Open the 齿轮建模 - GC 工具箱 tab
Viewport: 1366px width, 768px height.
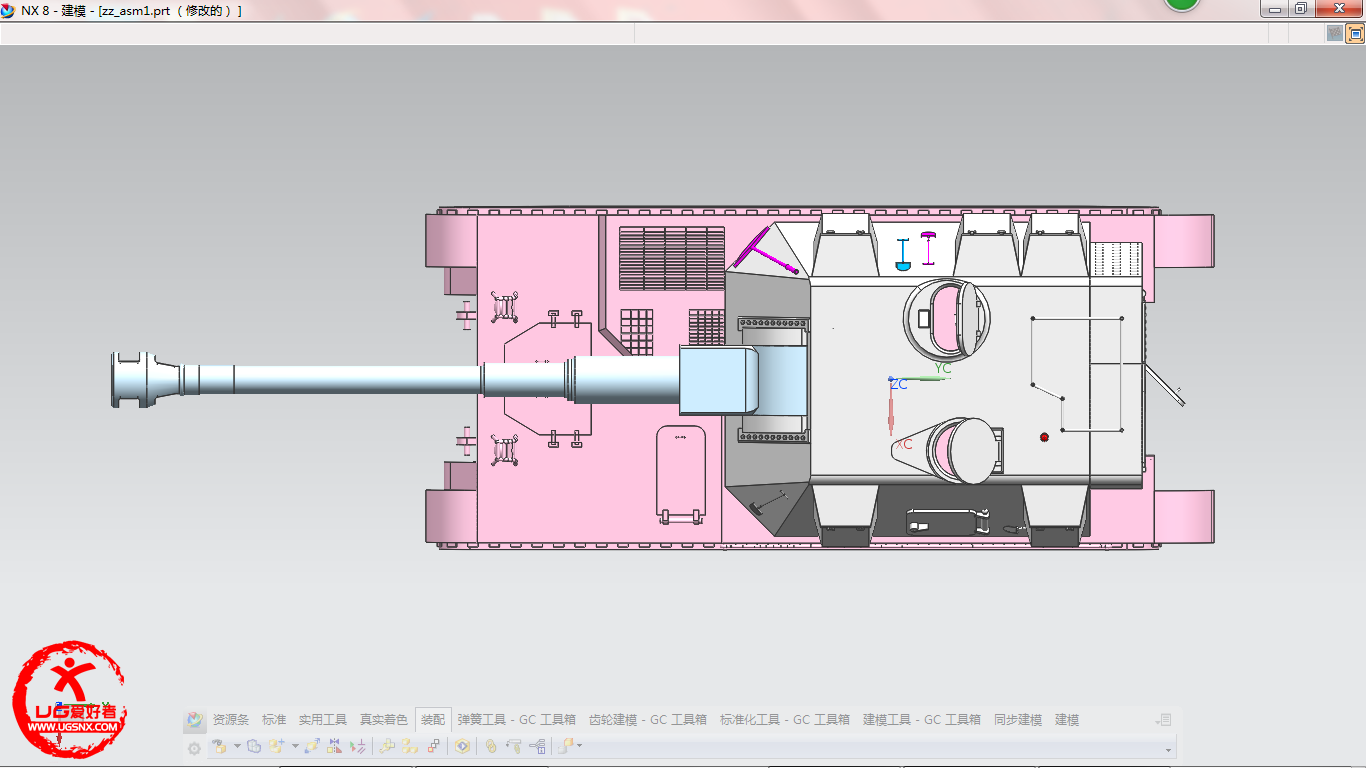pyautogui.click(x=648, y=720)
